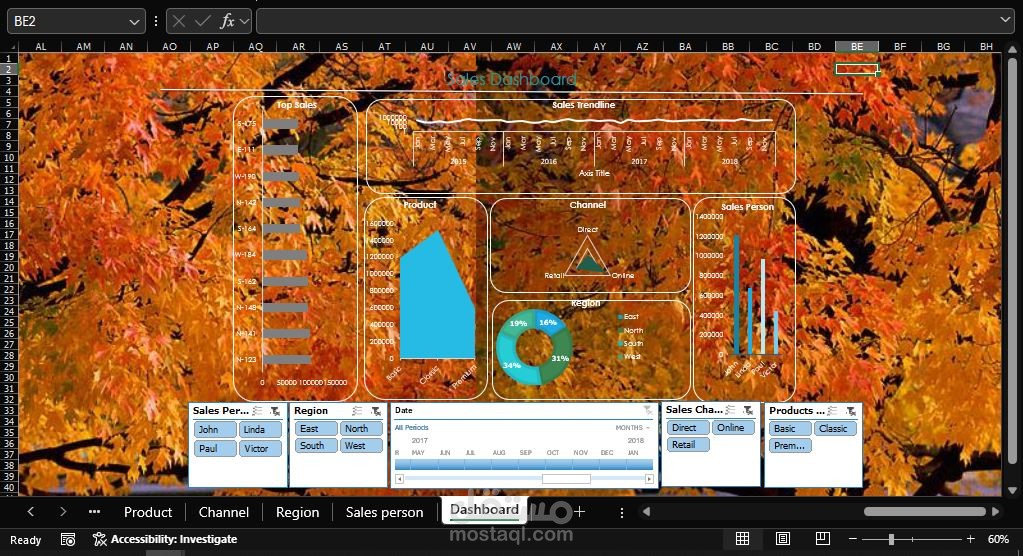This screenshot has width=1023, height=556.
Task: Click the formula bar Enter checkmark icon
Action: pyautogui.click(x=202, y=22)
